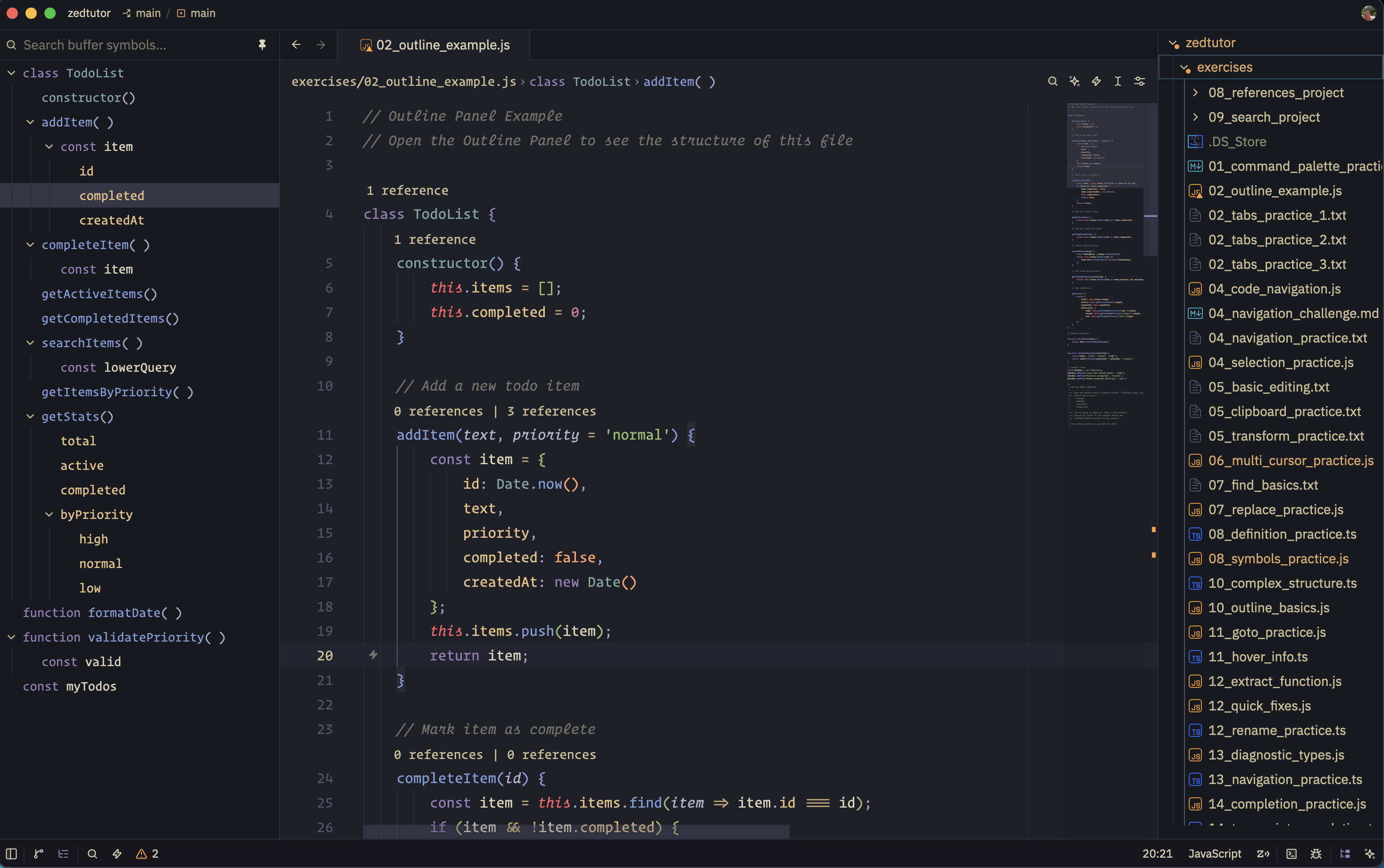The height and width of the screenshot is (868, 1384).
Task: Open editor controls sliders icon
Action: coord(1140,82)
